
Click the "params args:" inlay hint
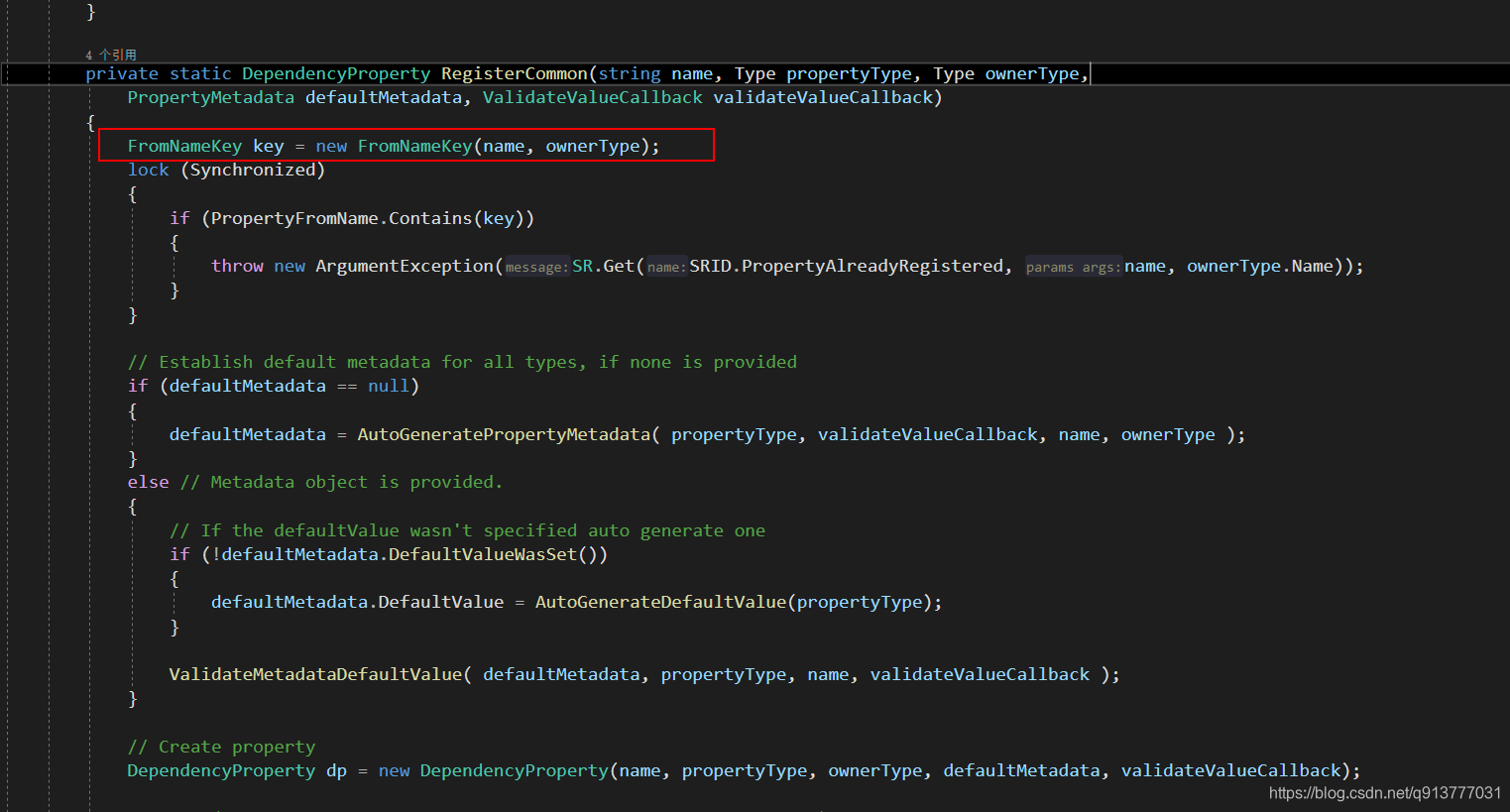point(1073,267)
